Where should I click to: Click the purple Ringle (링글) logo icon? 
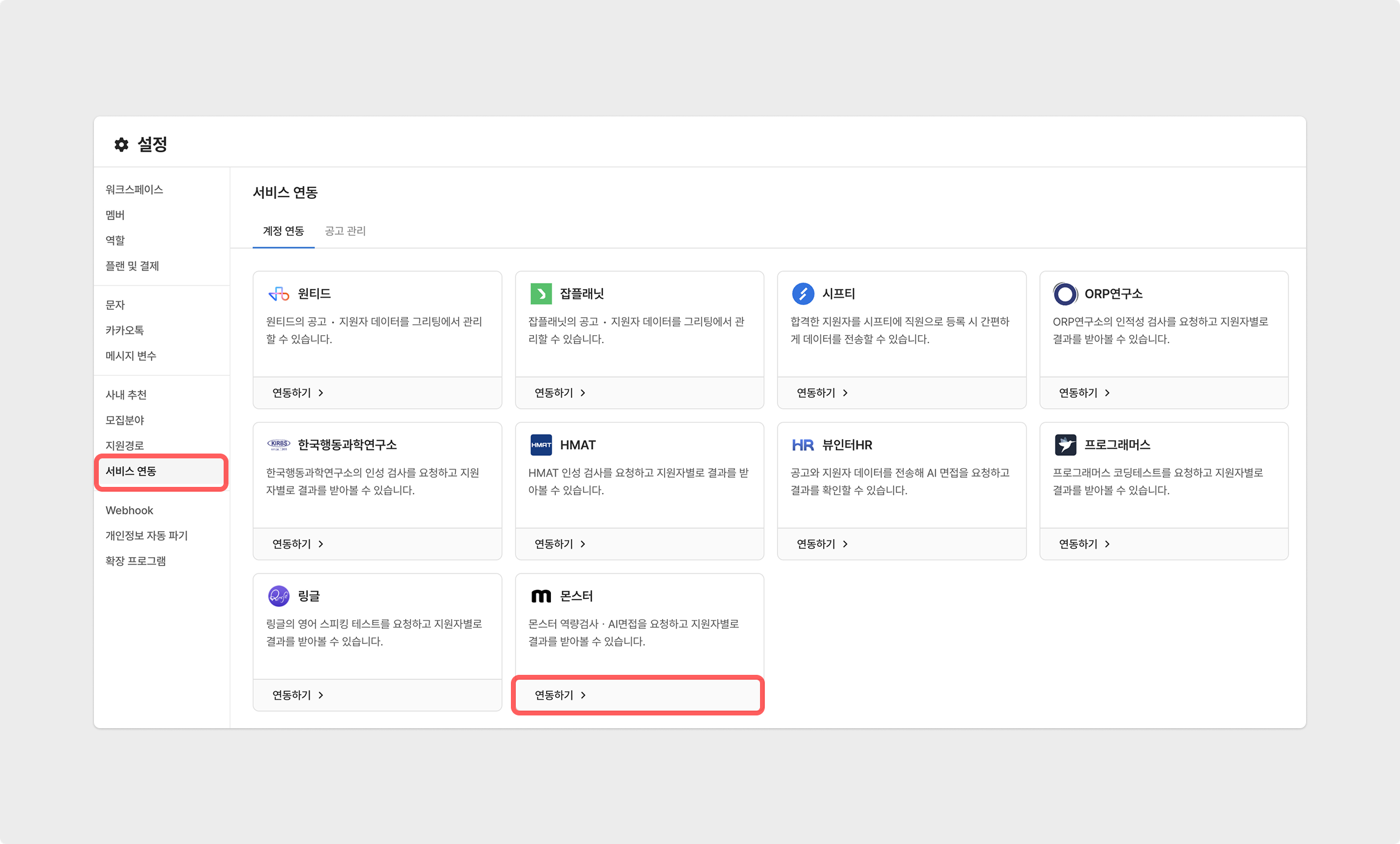279,596
